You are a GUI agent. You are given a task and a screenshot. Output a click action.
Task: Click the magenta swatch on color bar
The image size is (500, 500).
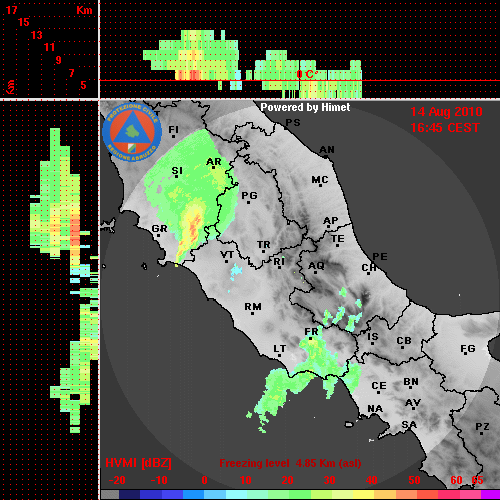(x=490, y=495)
